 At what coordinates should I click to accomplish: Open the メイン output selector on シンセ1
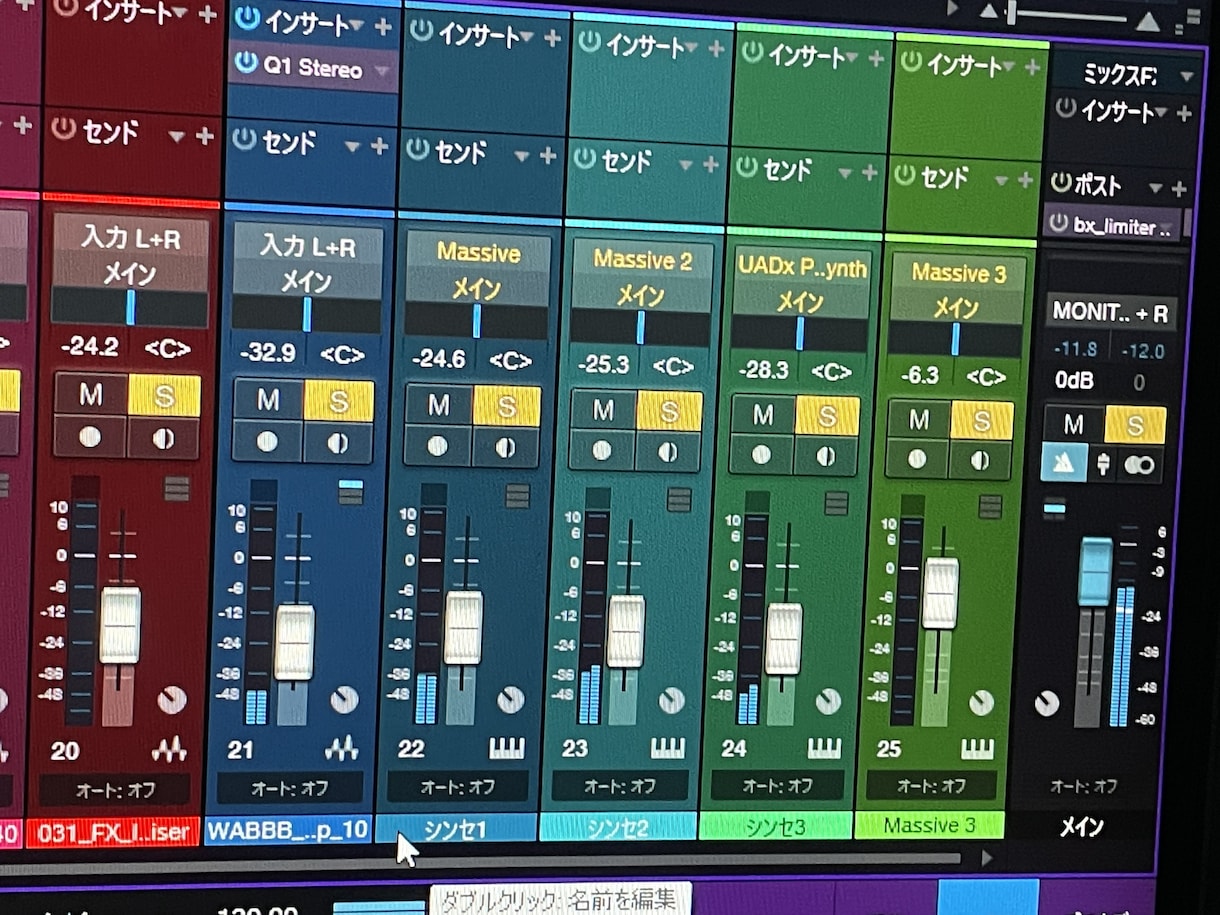tap(476, 289)
